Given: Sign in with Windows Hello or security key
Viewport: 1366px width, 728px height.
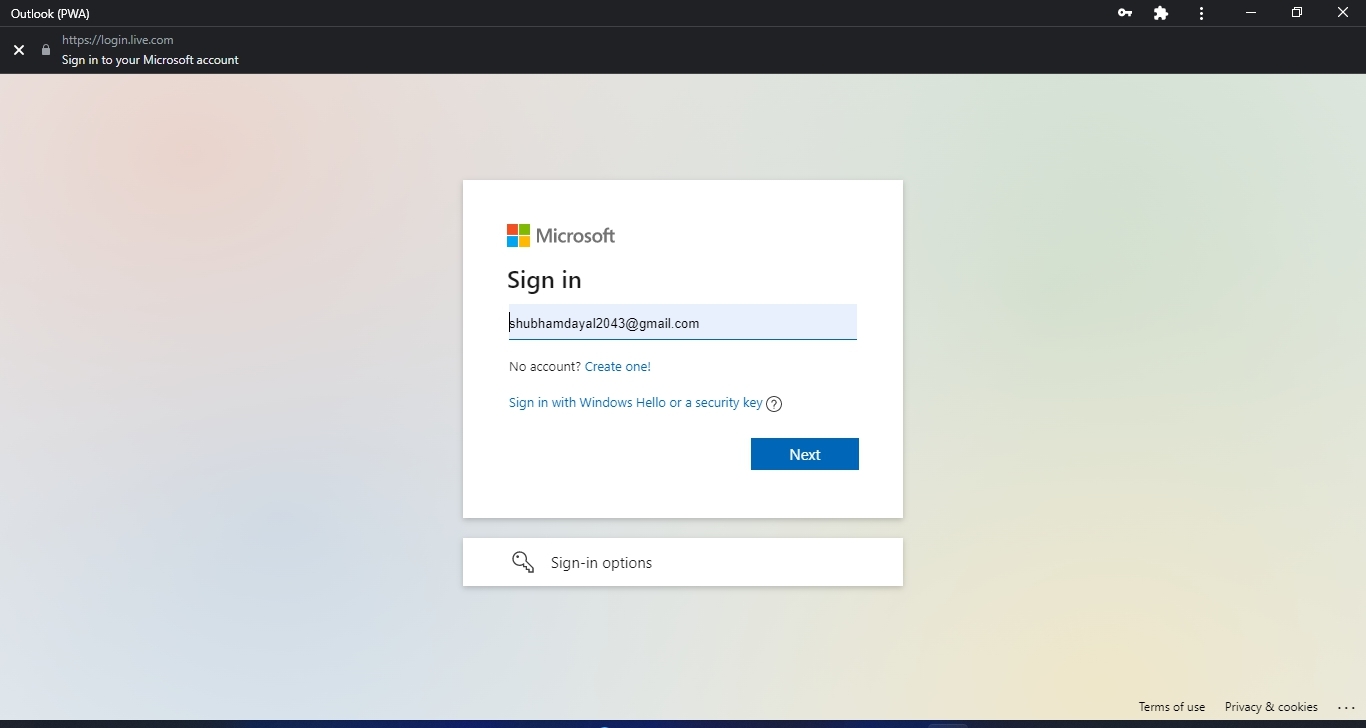Looking at the screenshot, I should 636,403.
